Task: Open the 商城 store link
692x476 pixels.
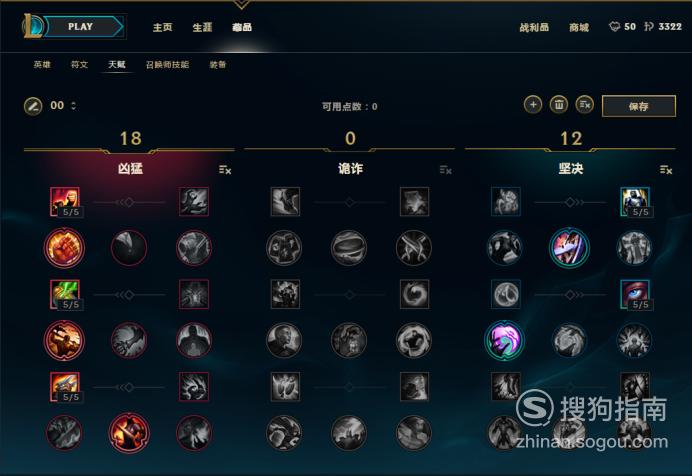Action: pyautogui.click(x=579, y=27)
